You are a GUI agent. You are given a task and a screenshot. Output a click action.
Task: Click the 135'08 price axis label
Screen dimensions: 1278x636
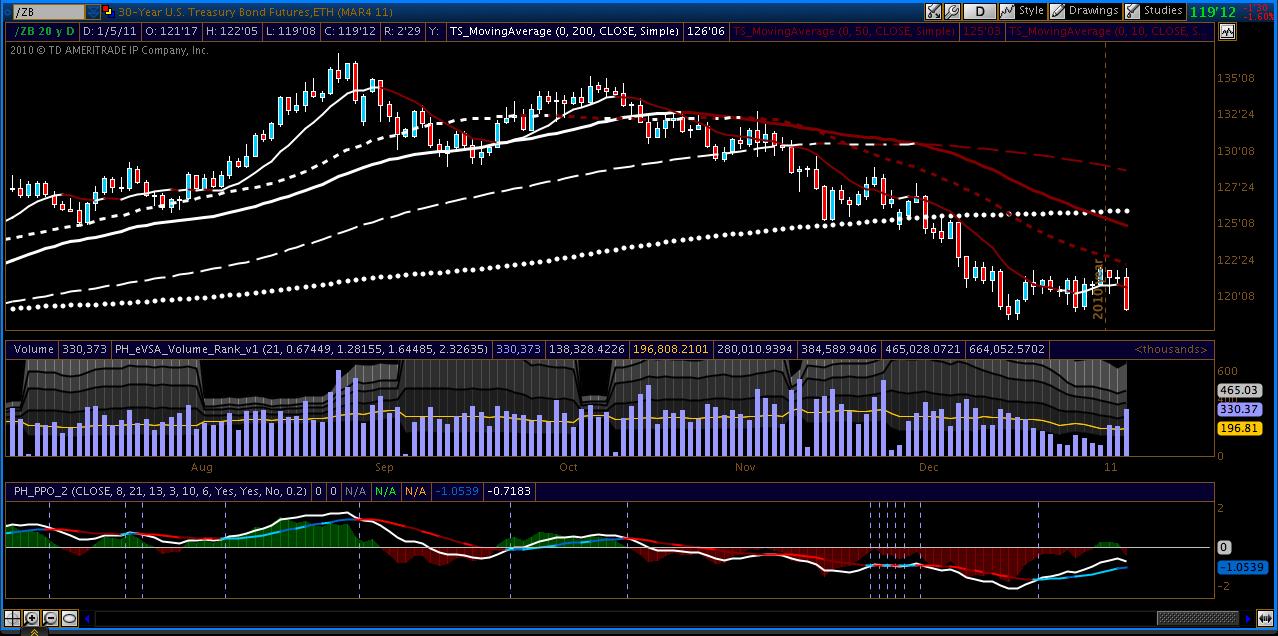[x=1235, y=78]
